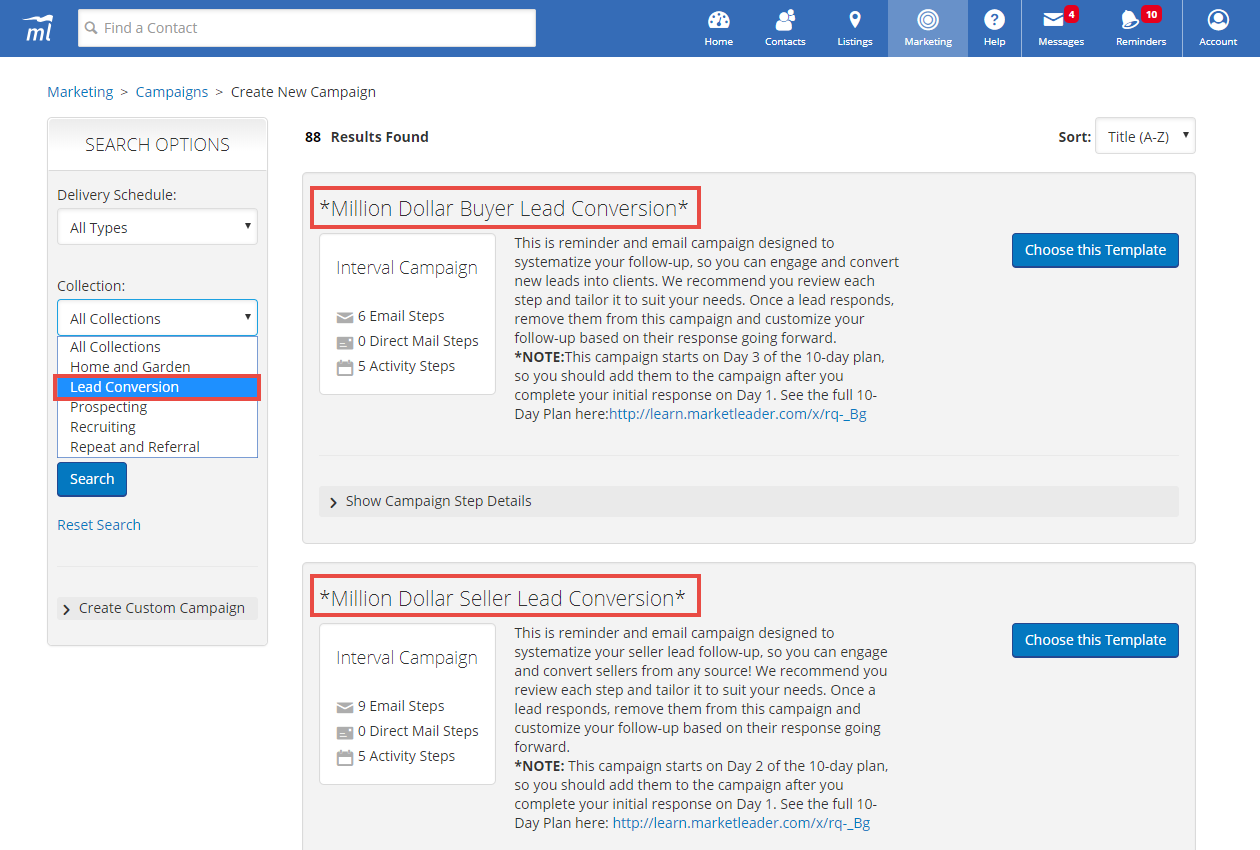
Task: Open the Sort Title (A-Z) dropdown
Action: click(1145, 136)
